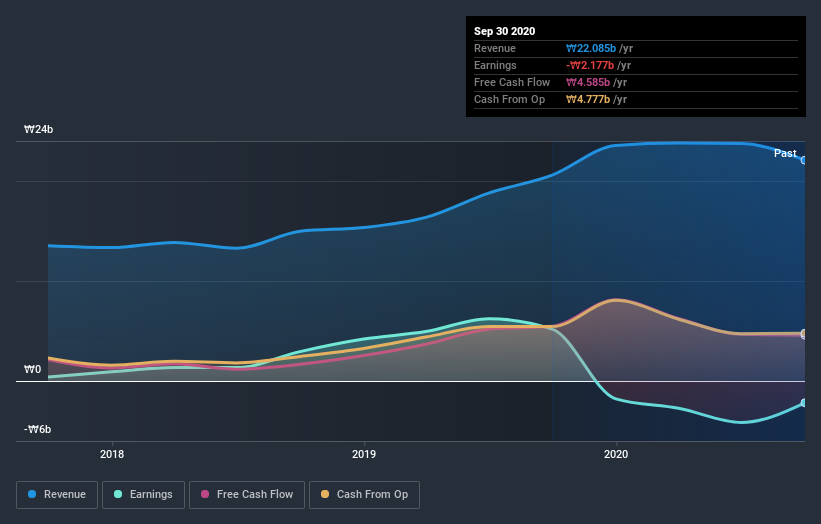This screenshot has width=821, height=524.
Task: Toggle the Cash From Op legend button
Action: pyautogui.click(x=364, y=495)
